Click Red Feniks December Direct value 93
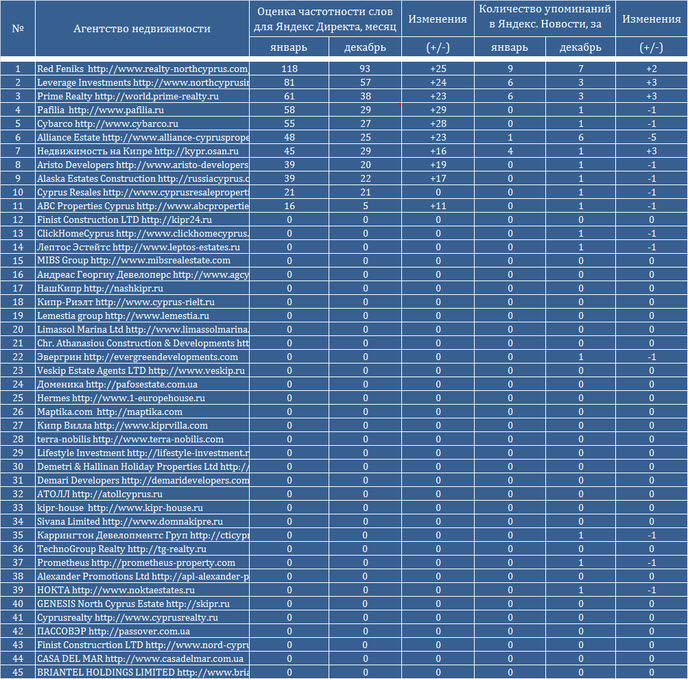Viewport: 688px width, 679px height. [365, 68]
